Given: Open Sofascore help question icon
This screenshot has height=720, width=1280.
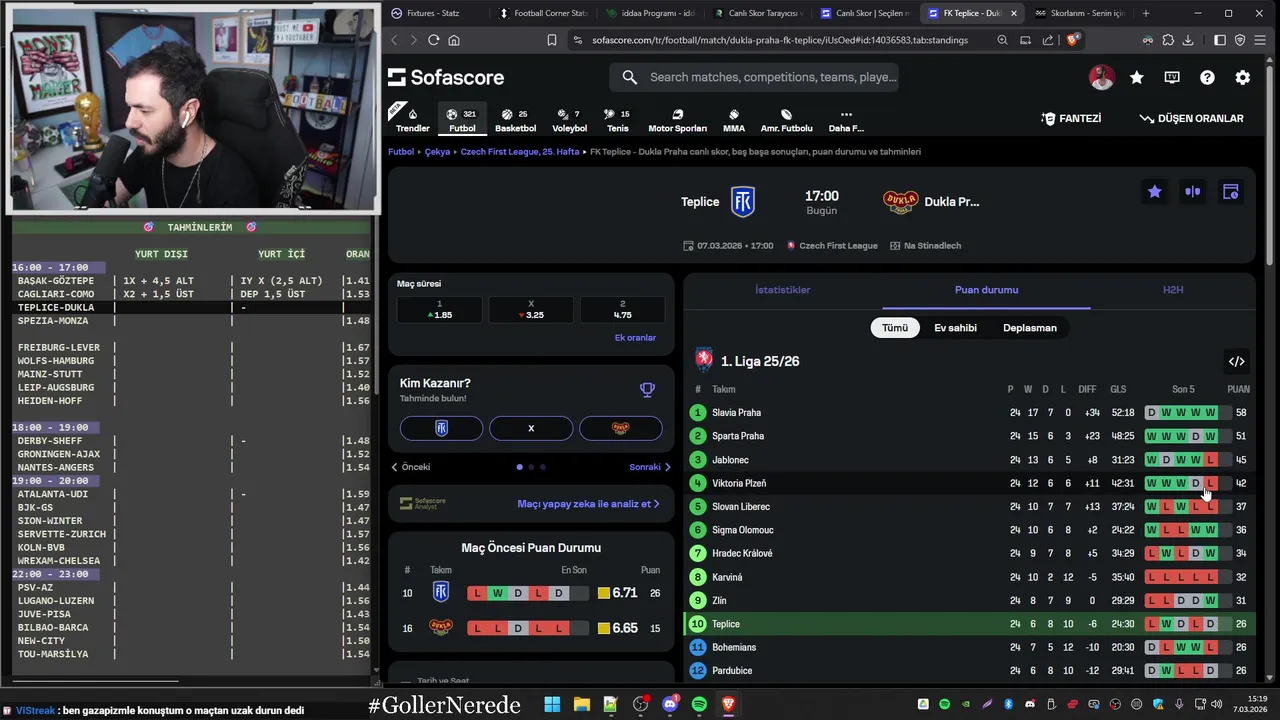Looking at the screenshot, I should 1207,77.
